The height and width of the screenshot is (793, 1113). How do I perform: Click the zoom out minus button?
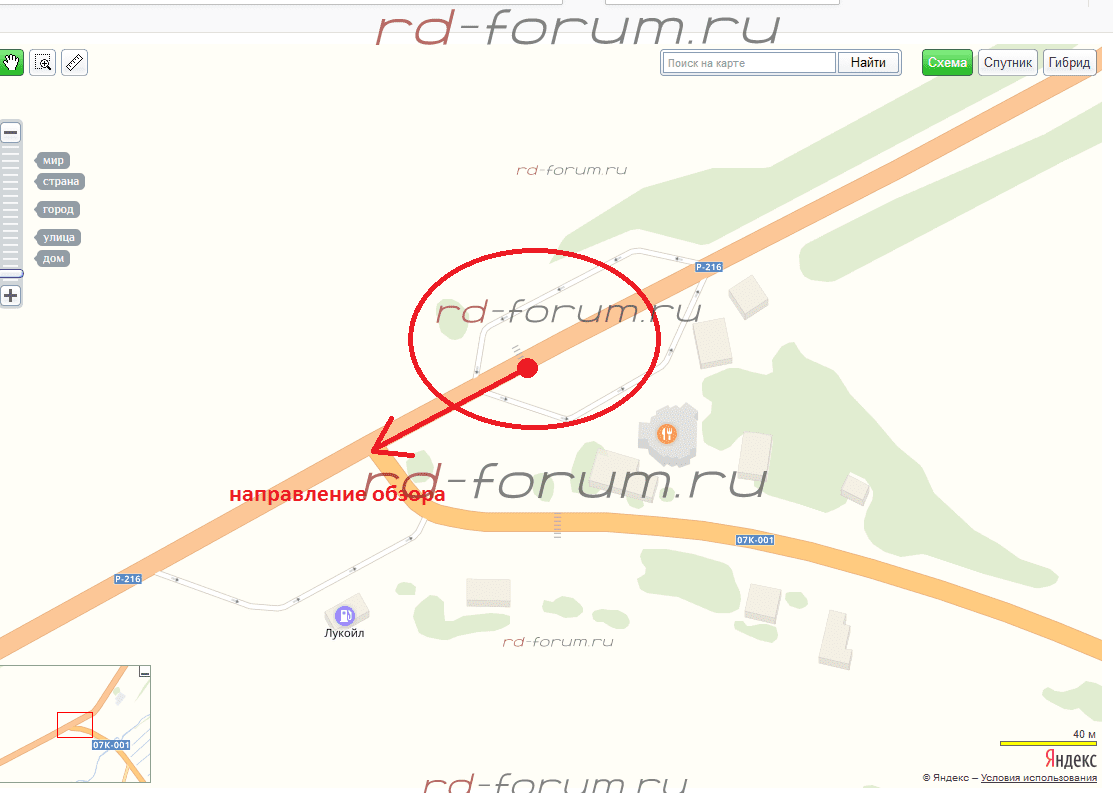coord(11,132)
